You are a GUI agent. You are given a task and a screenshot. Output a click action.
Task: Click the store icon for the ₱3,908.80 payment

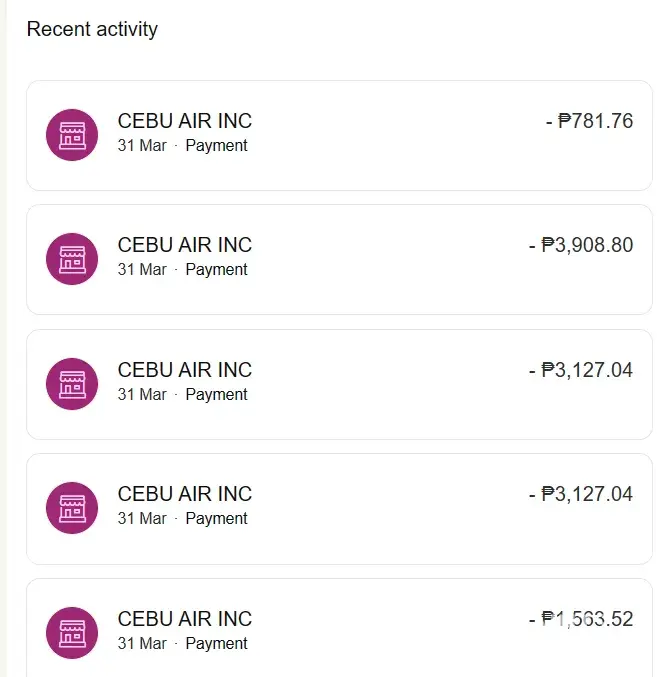pyautogui.click(x=72, y=259)
